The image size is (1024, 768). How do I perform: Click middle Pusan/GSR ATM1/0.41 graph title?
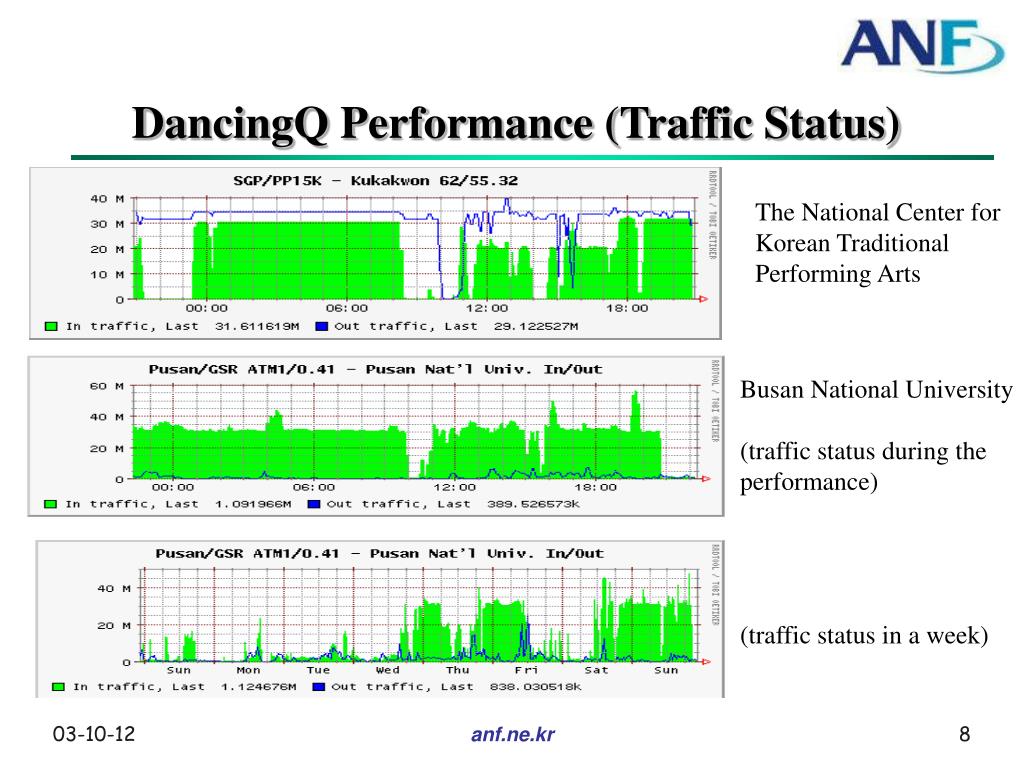pyautogui.click(x=376, y=369)
